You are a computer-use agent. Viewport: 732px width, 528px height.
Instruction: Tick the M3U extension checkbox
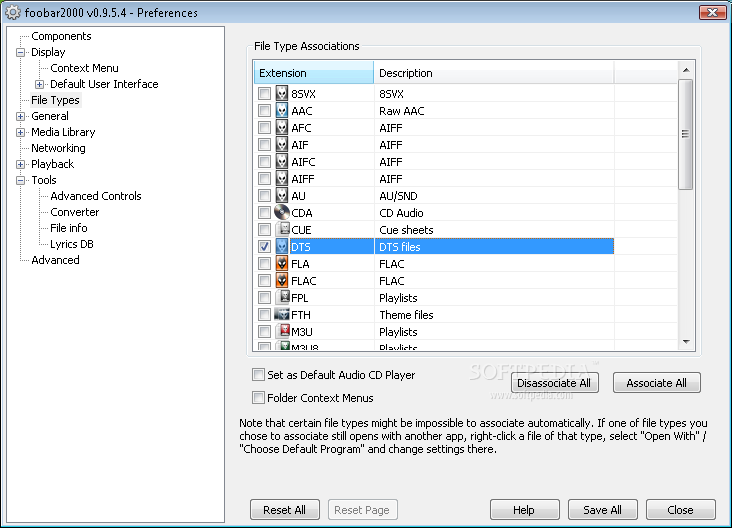click(264, 331)
